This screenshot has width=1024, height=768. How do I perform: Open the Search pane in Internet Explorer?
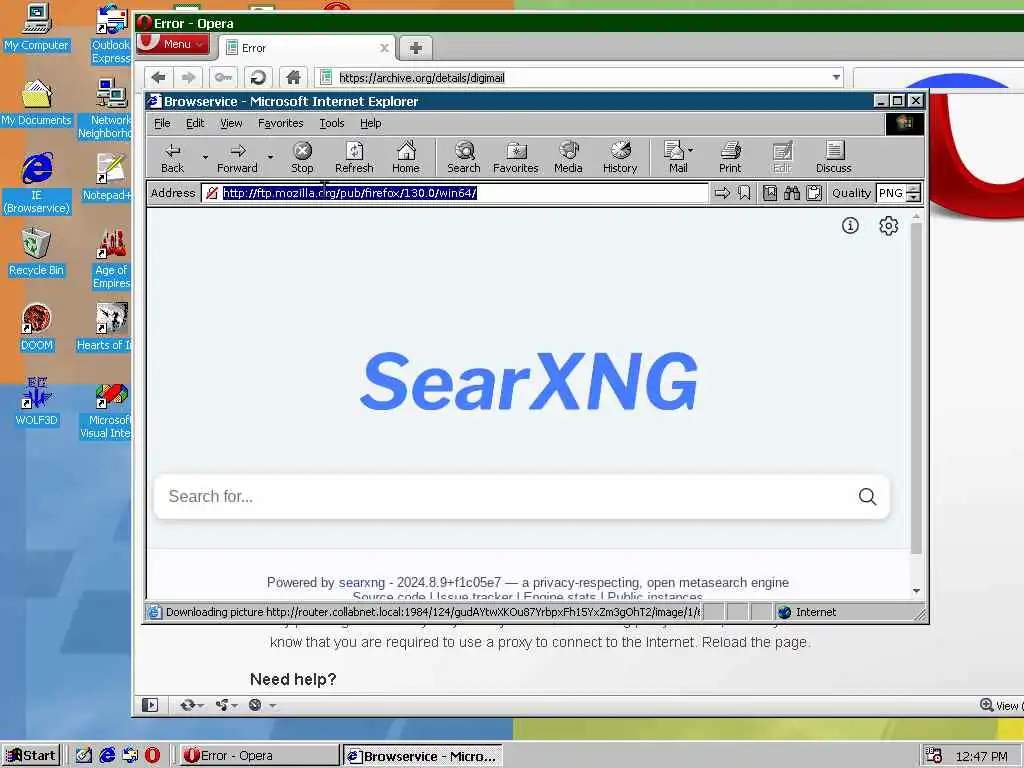click(464, 158)
